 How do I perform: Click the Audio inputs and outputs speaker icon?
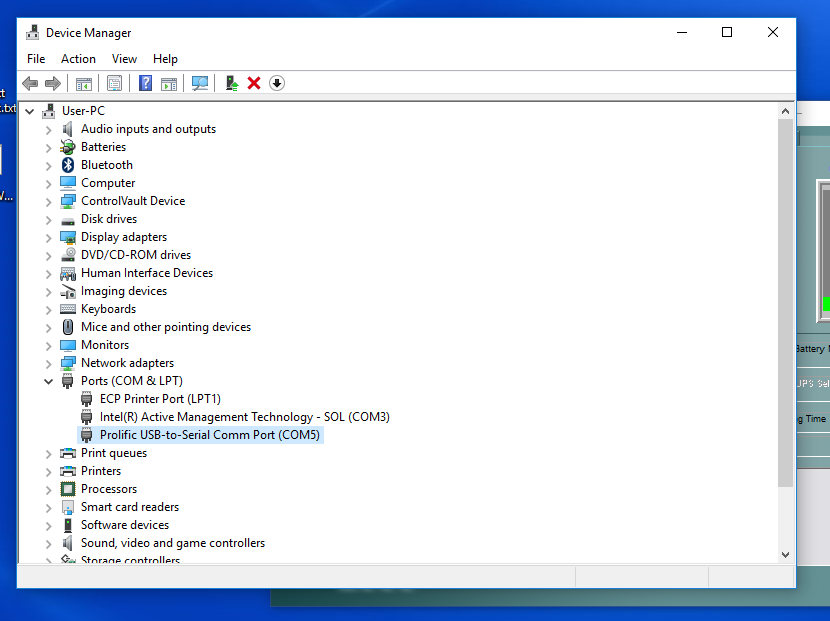pyautogui.click(x=67, y=129)
